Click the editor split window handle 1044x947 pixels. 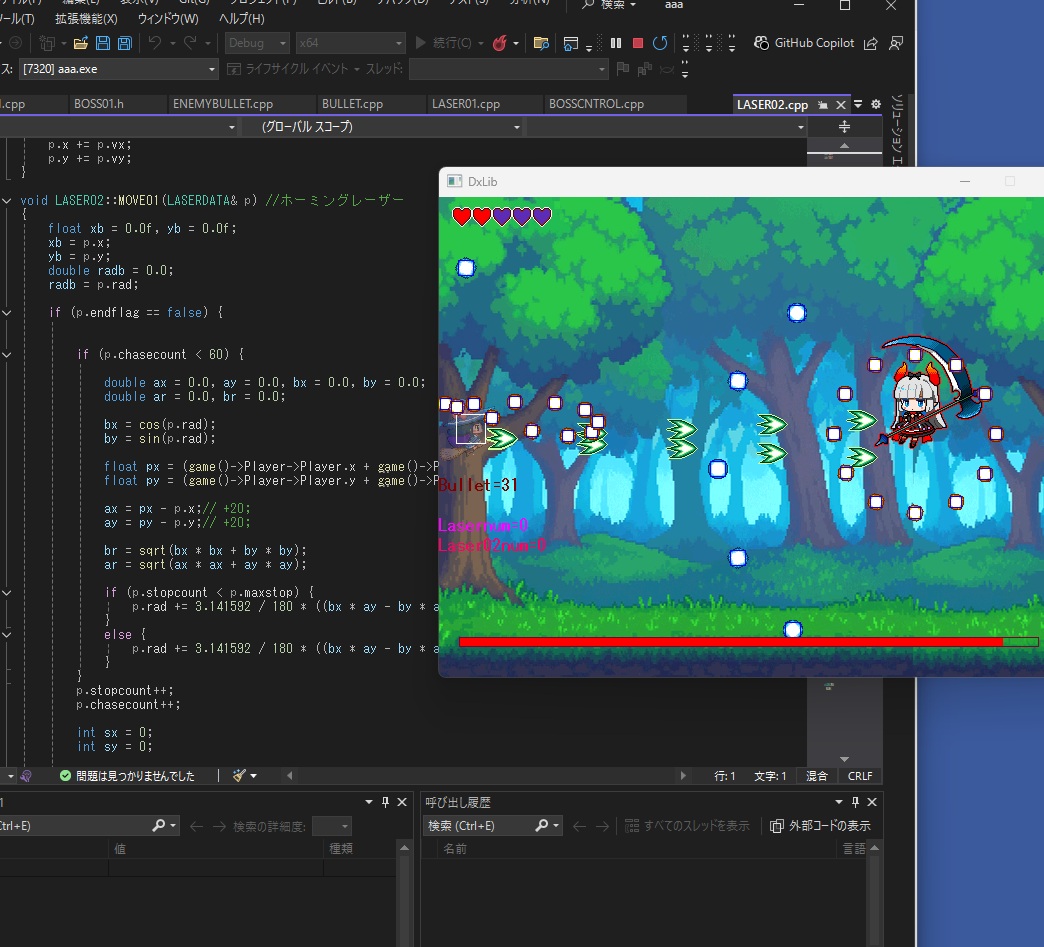pos(844,127)
